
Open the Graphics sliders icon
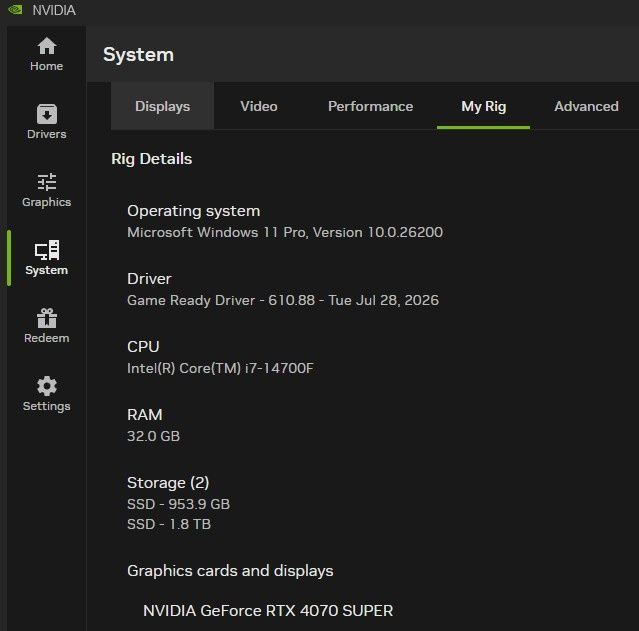[46, 182]
